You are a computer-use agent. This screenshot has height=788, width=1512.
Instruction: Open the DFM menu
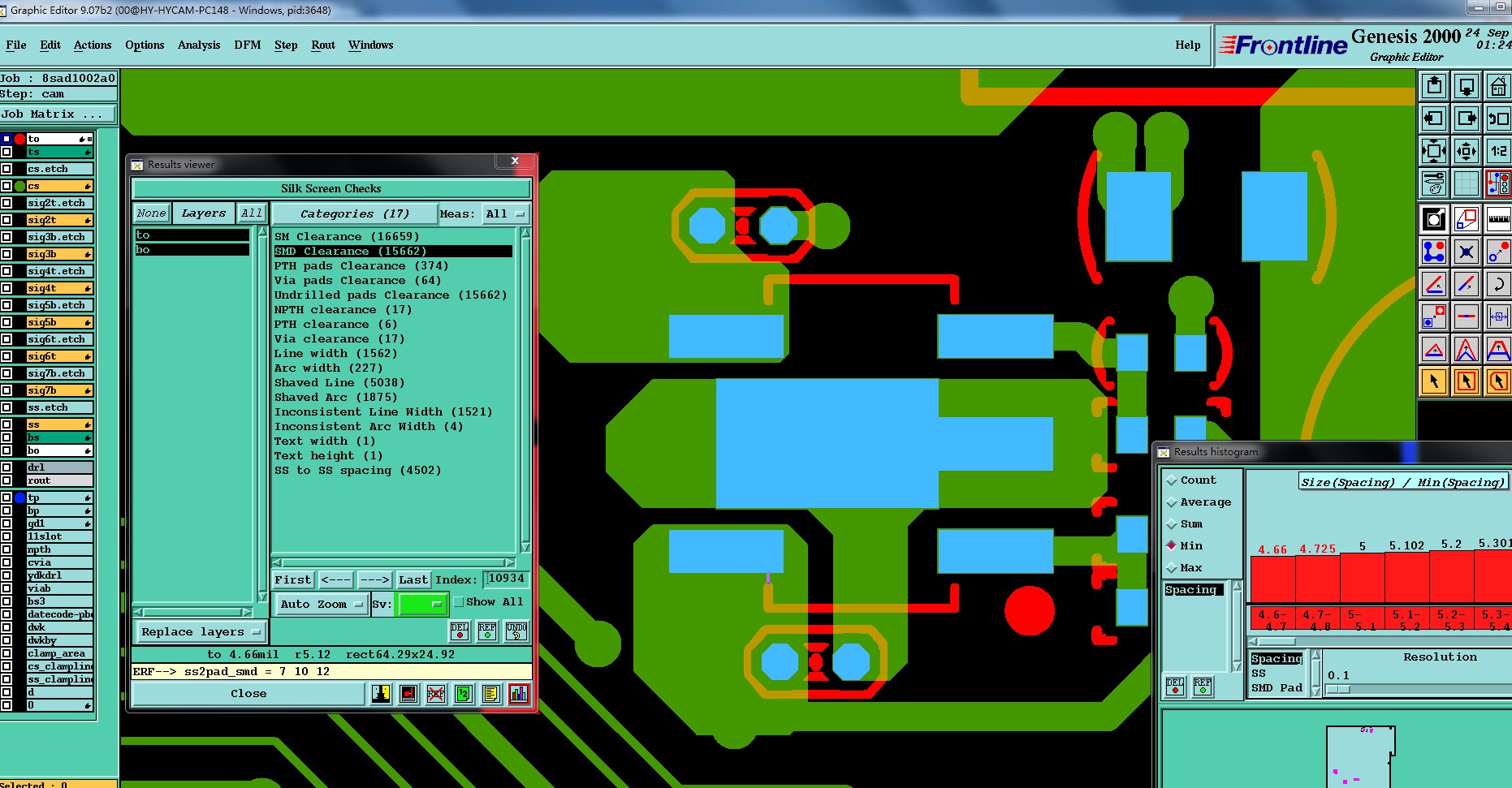[x=248, y=45]
